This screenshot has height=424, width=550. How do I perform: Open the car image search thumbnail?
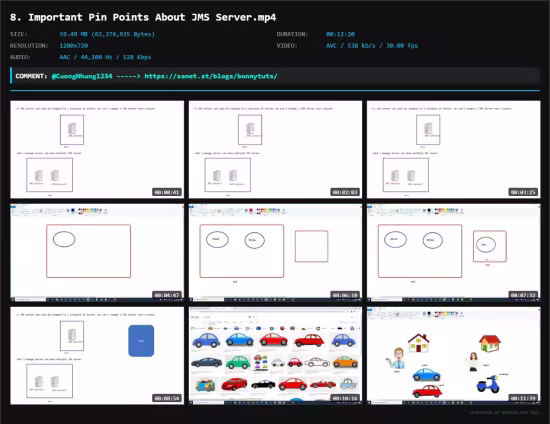(x=275, y=356)
